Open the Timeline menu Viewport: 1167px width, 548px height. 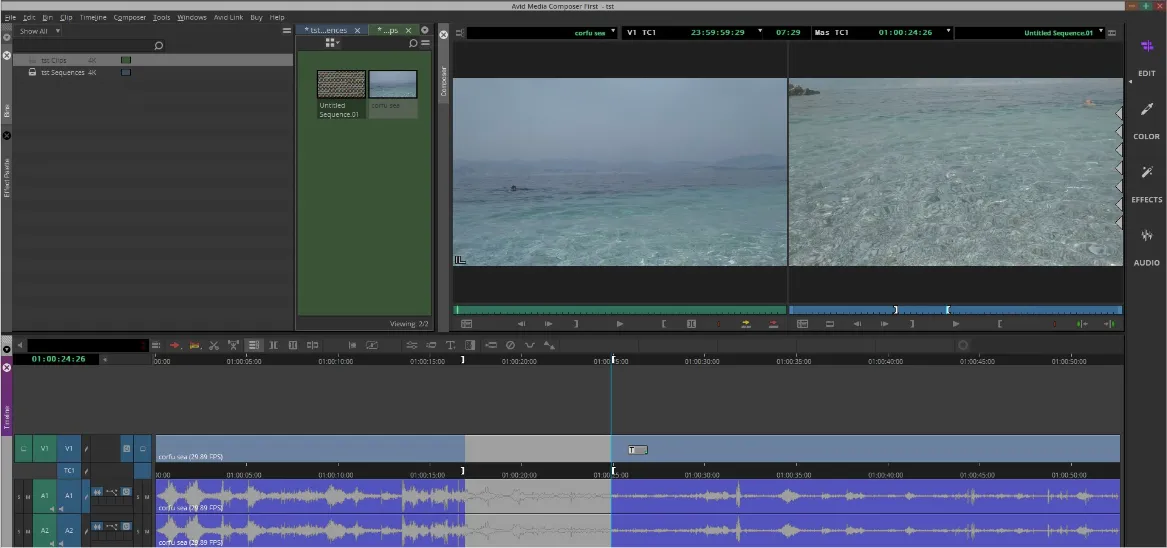click(93, 17)
